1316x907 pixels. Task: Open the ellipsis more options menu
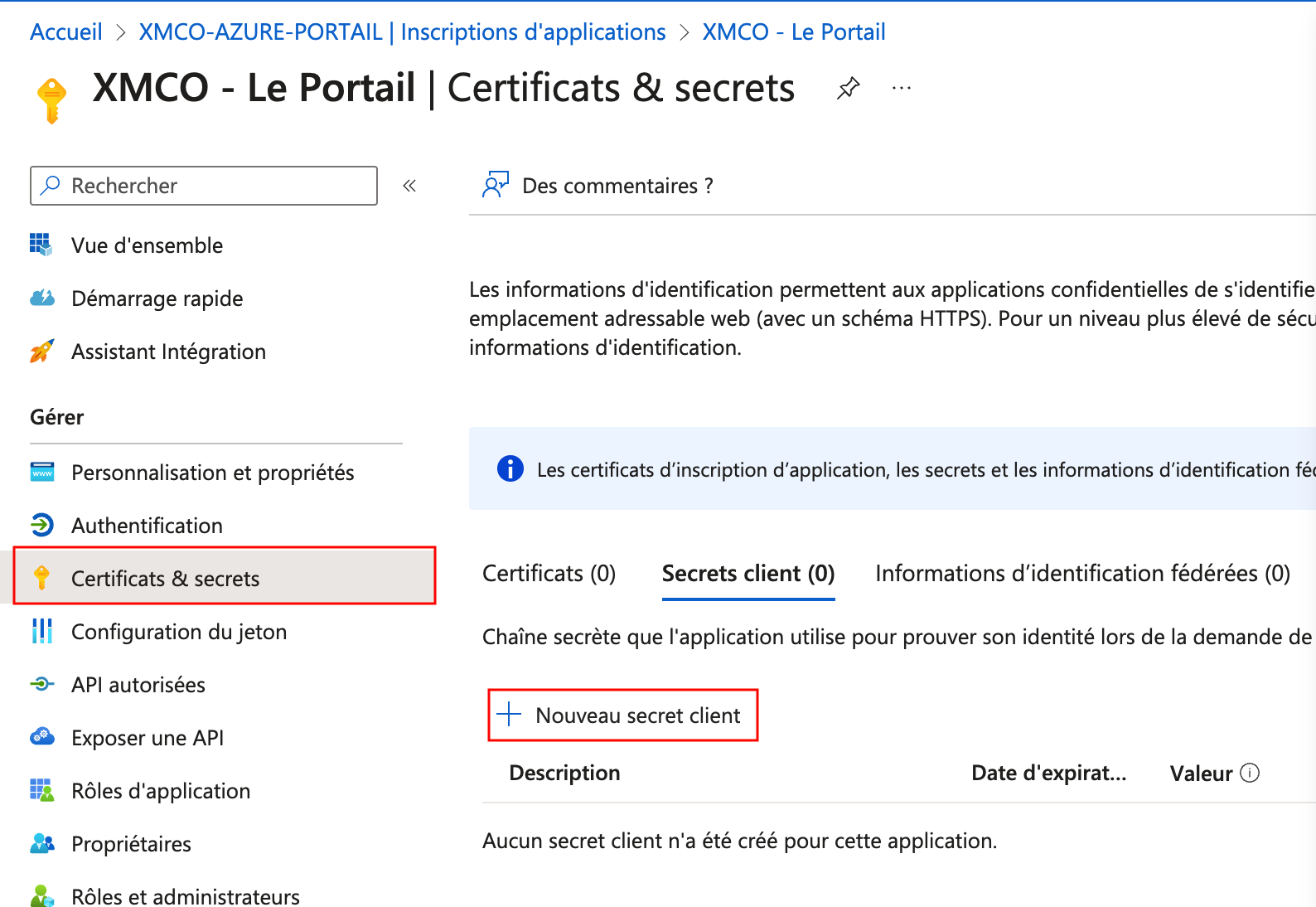[902, 88]
